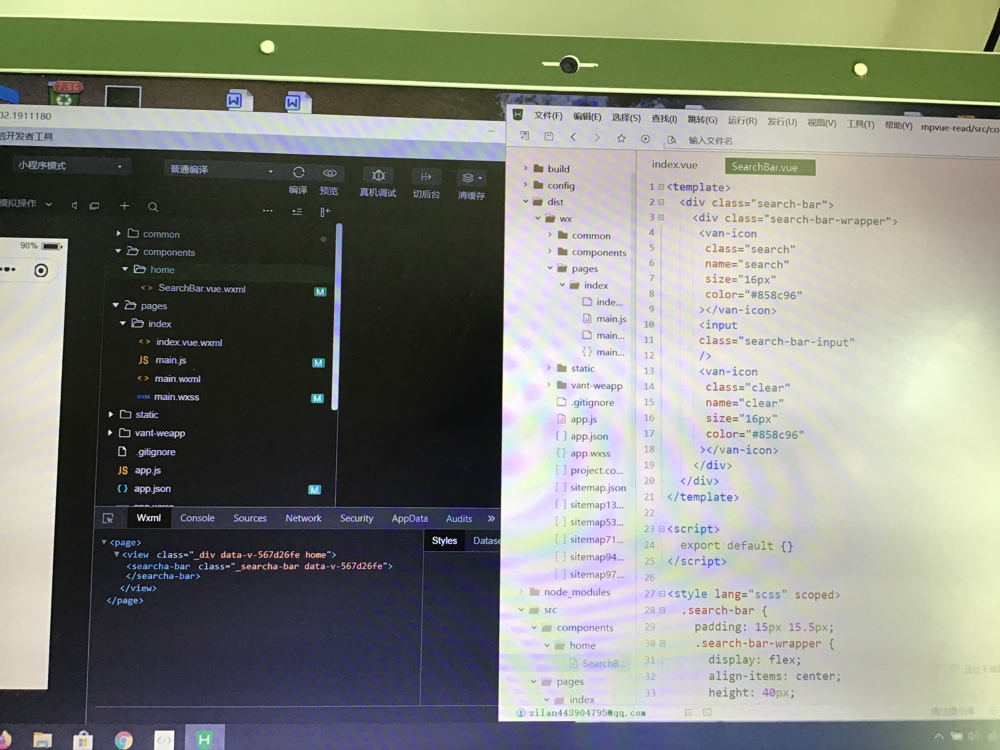Open the Audits tab

pos(459,519)
